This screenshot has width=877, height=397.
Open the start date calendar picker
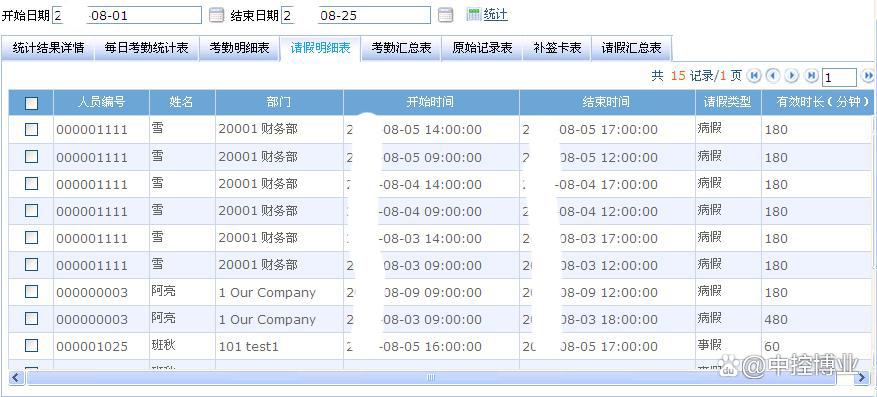(216, 15)
